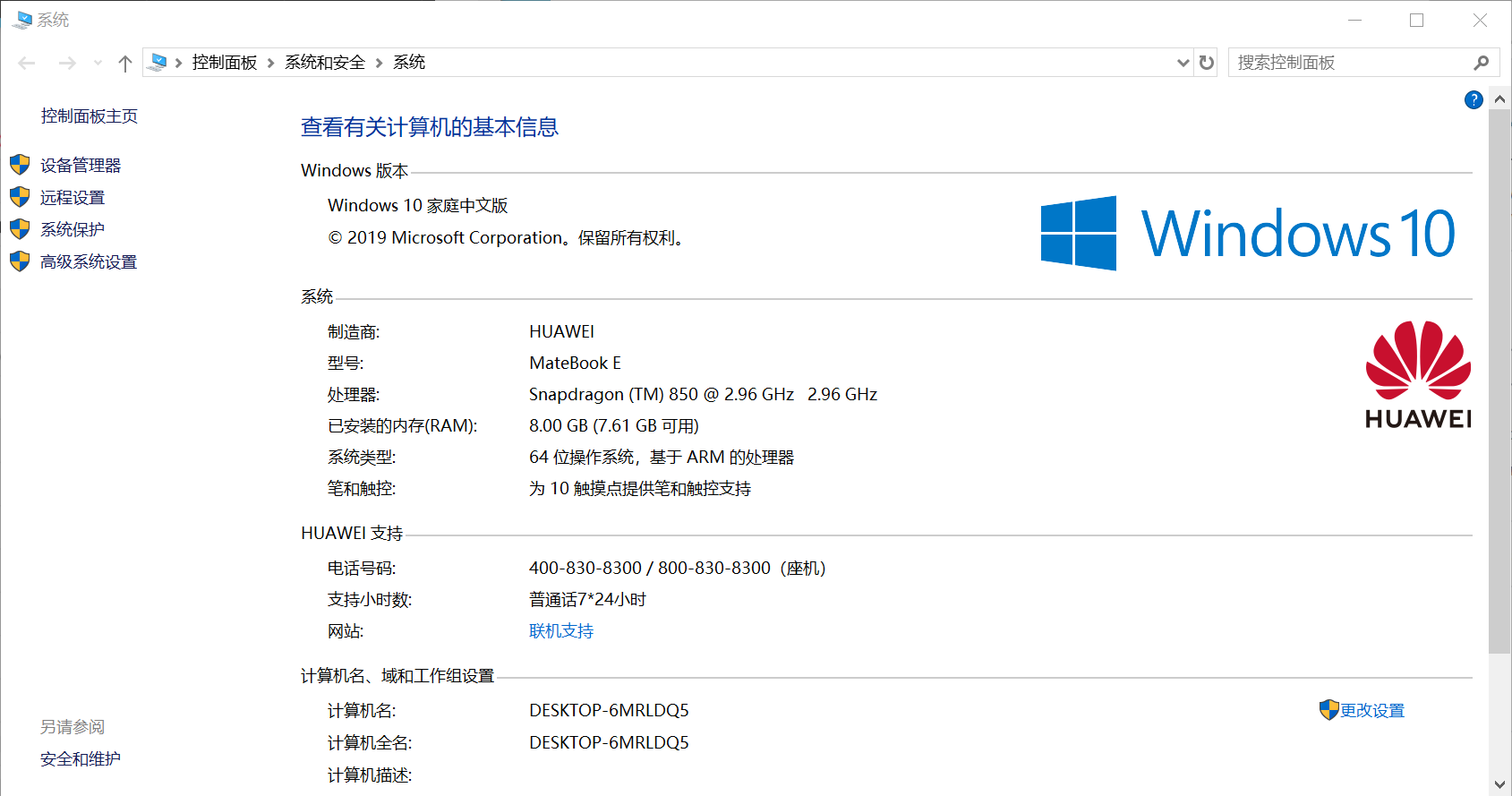This screenshot has width=1512, height=796.
Task: Open 系统和安全 breadcrumb
Action: point(325,62)
